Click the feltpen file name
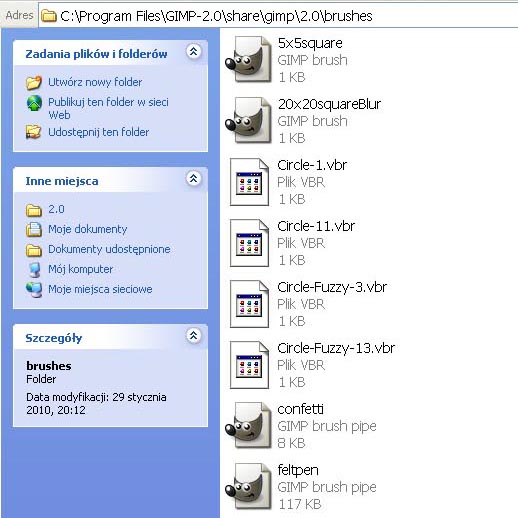 click(x=298, y=470)
